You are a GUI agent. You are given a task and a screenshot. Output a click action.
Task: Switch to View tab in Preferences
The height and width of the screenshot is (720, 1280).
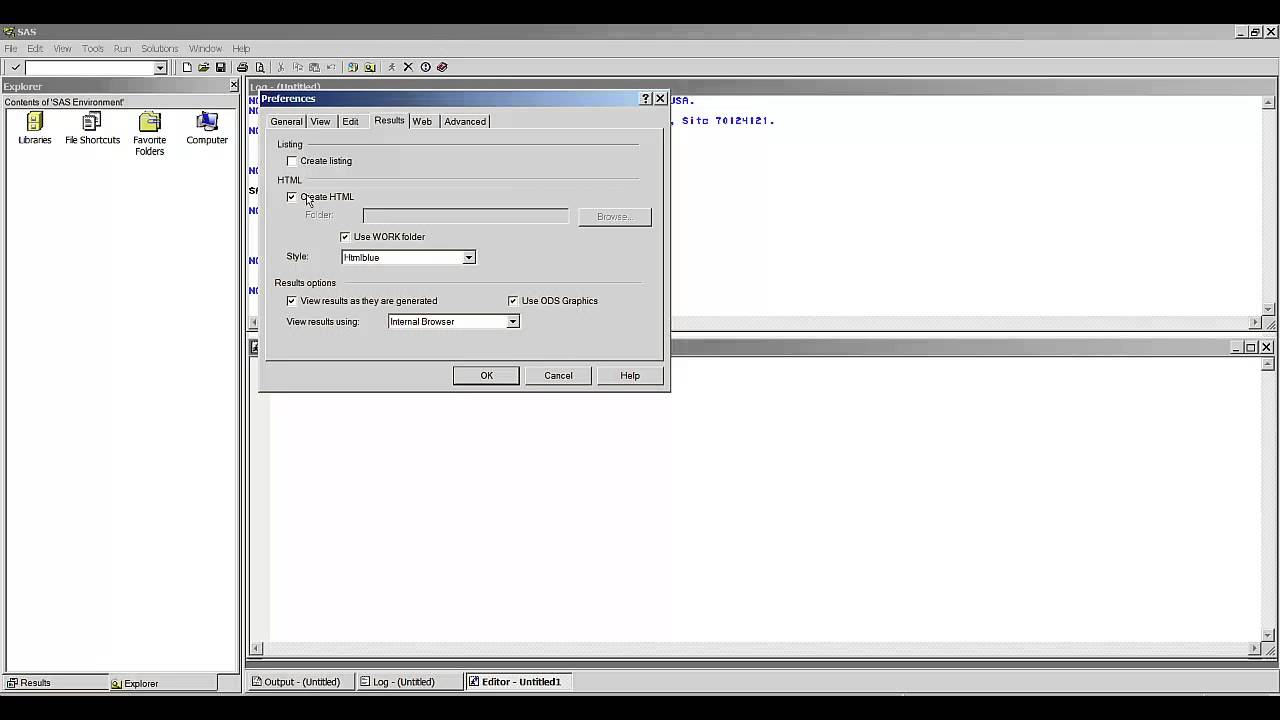pyautogui.click(x=320, y=122)
